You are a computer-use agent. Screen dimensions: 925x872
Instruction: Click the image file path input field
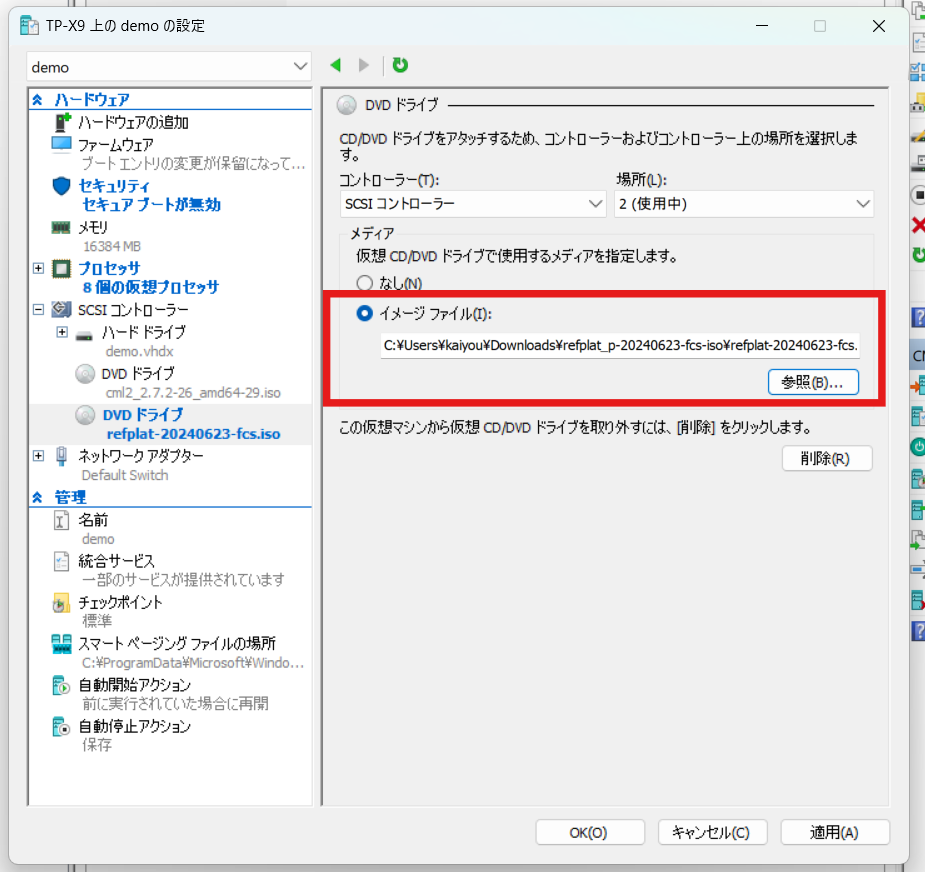620,346
